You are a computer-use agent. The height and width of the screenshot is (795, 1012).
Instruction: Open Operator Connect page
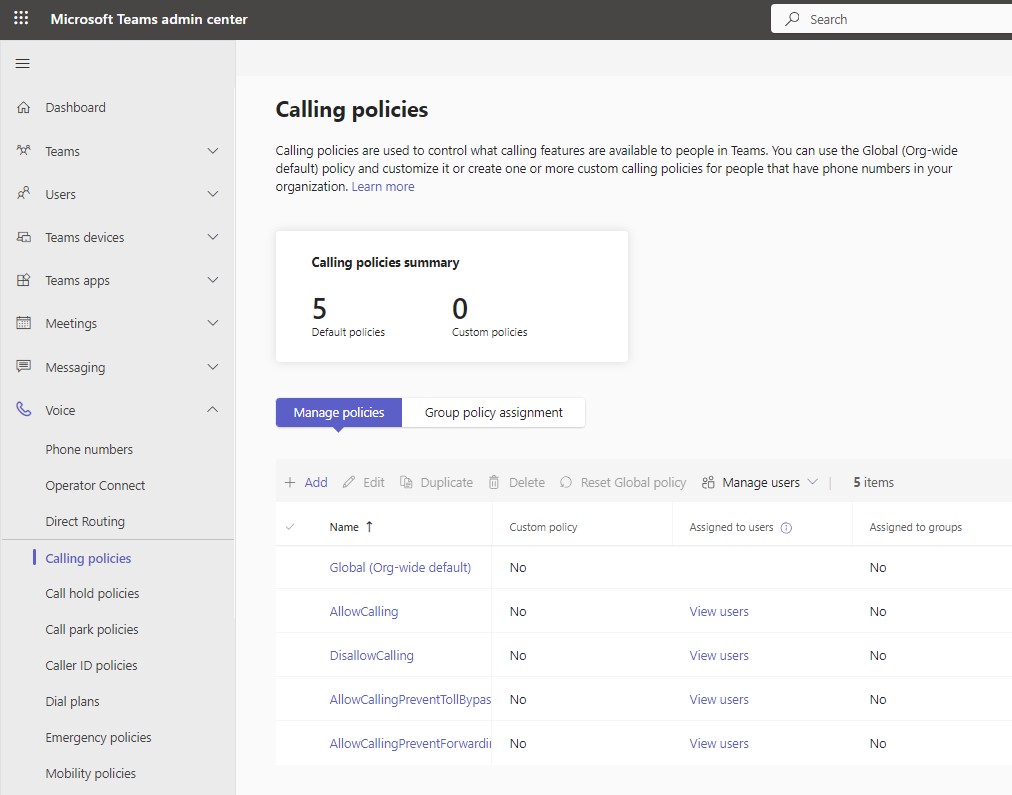(95, 485)
